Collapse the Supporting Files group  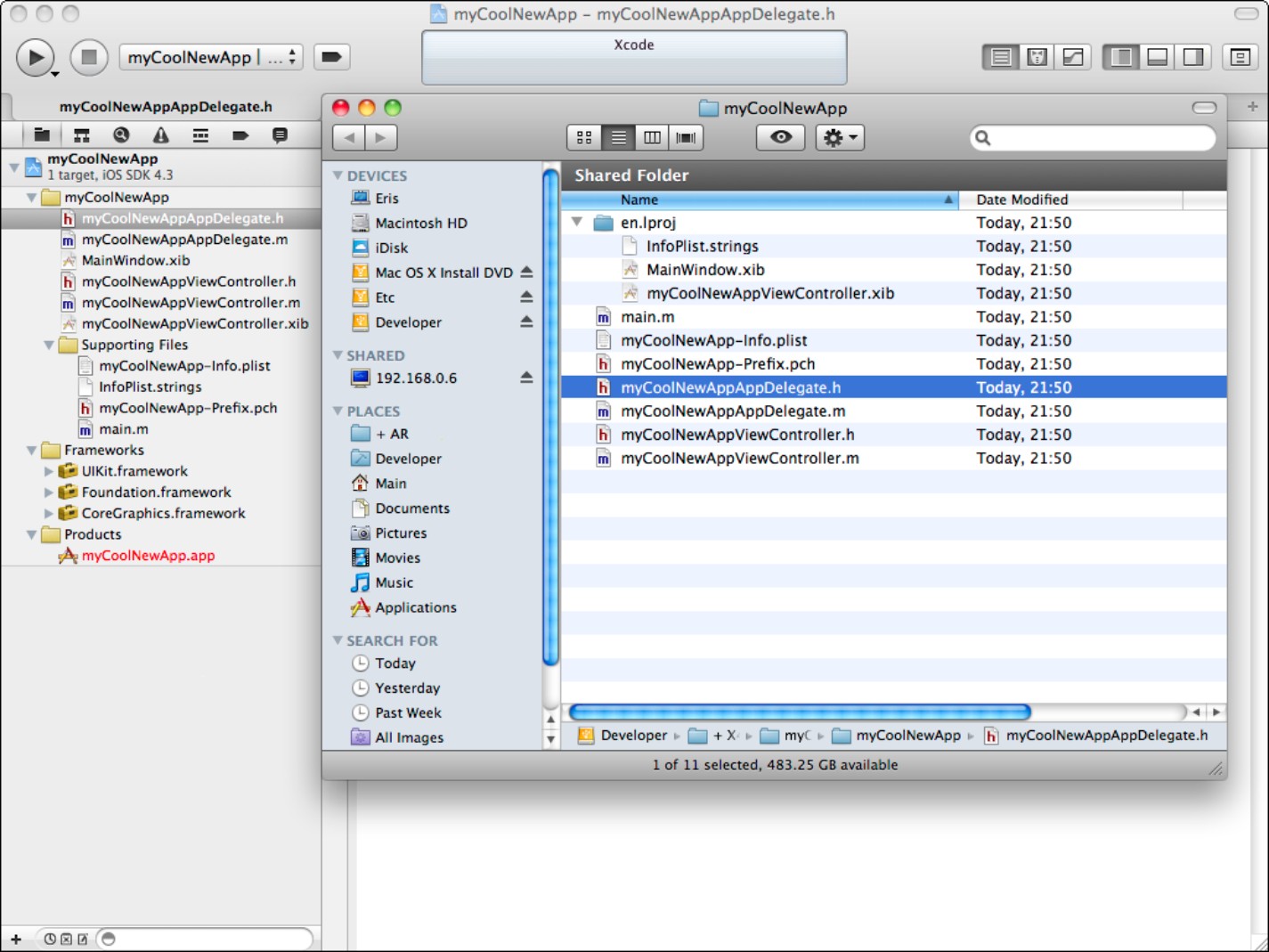coord(49,345)
